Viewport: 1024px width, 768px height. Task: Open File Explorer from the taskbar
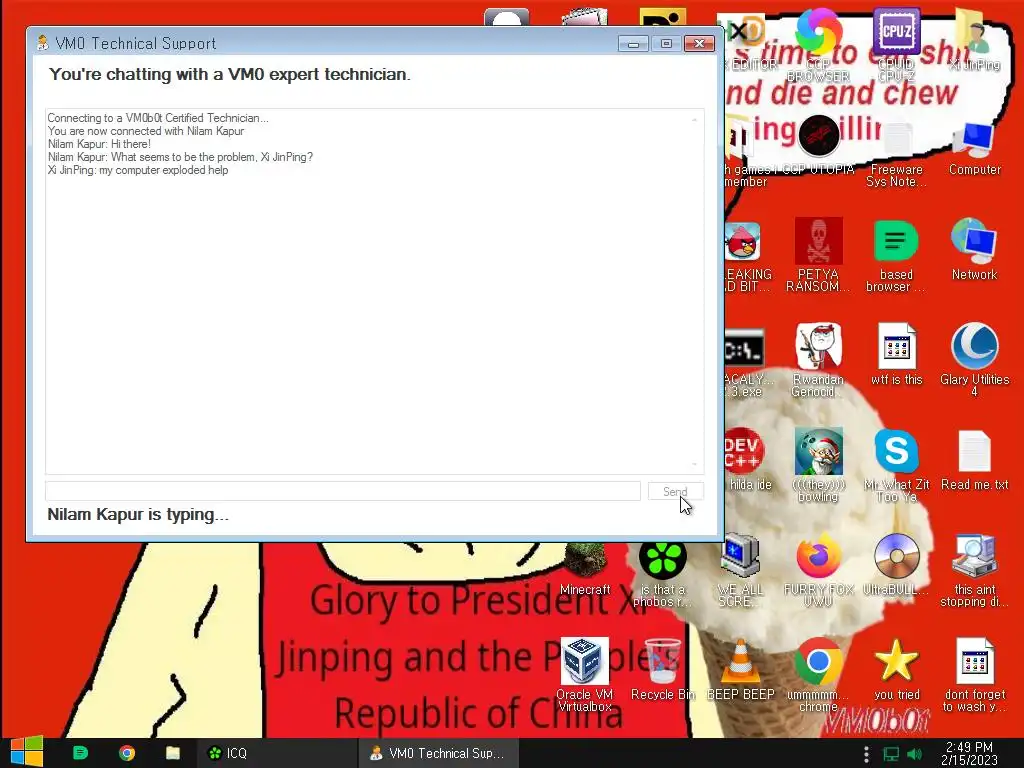(173, 753)
